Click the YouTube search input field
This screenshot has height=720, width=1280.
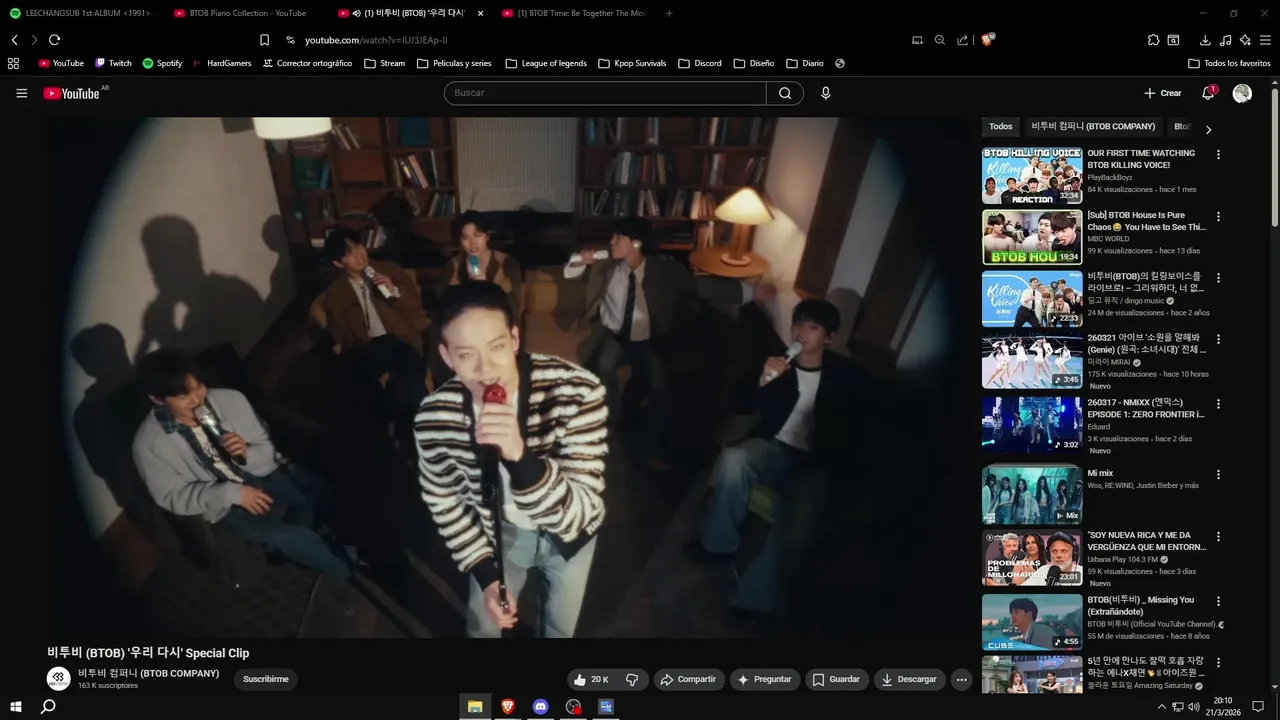(605, 93)
